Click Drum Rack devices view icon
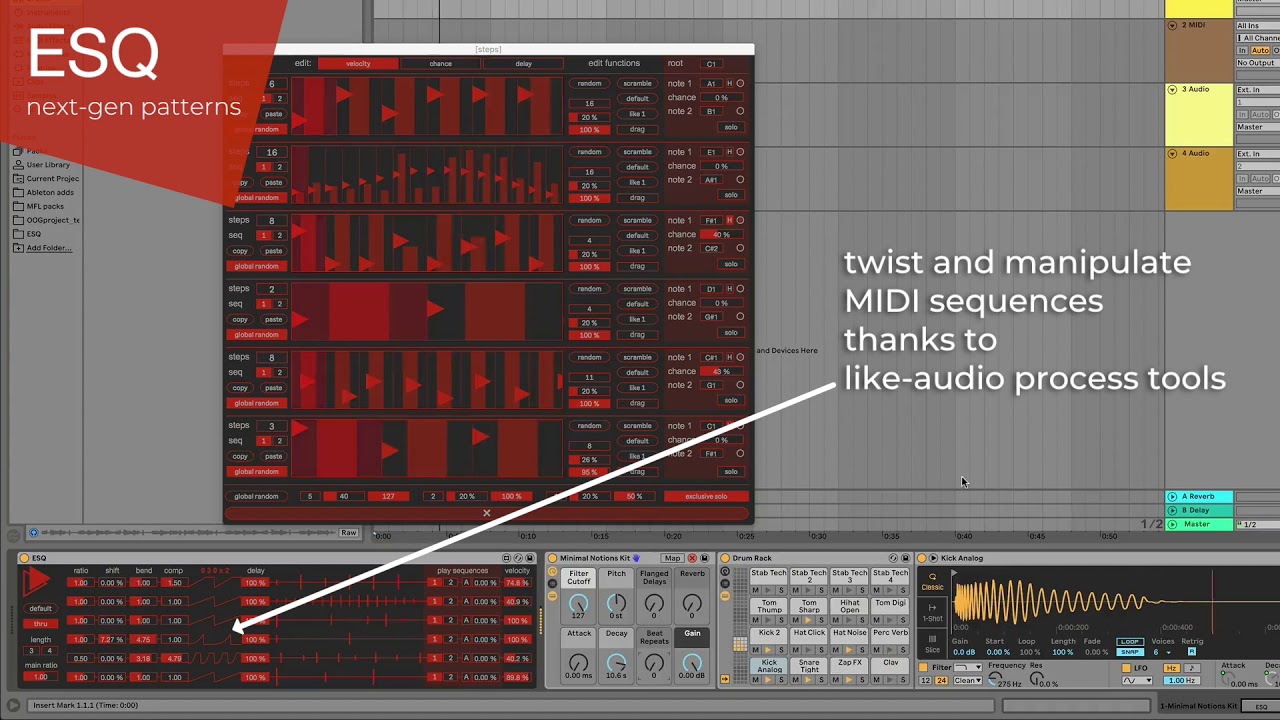1280x720 pixels. [x=725, y=596]
